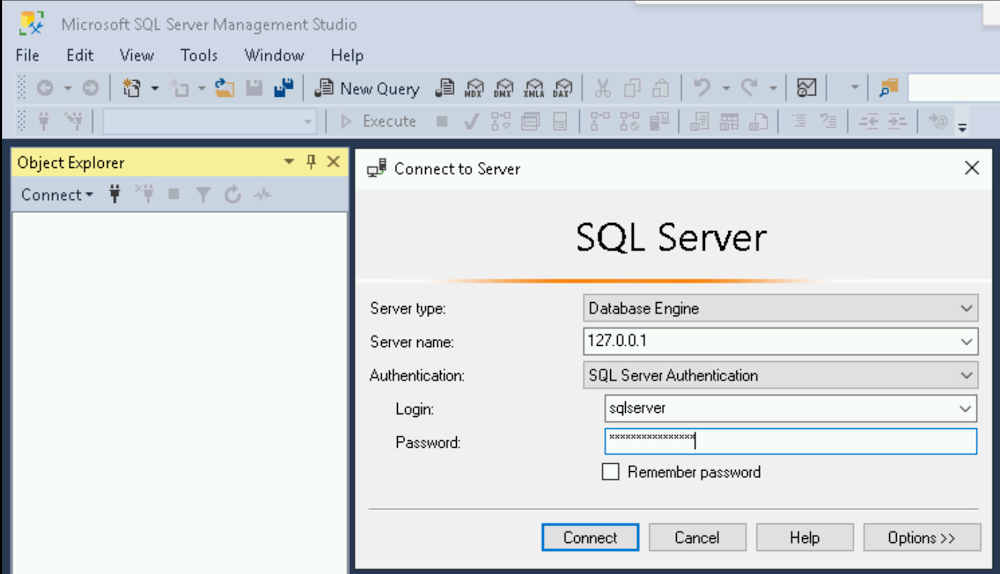Open the Activity Monitor icon

806,88
